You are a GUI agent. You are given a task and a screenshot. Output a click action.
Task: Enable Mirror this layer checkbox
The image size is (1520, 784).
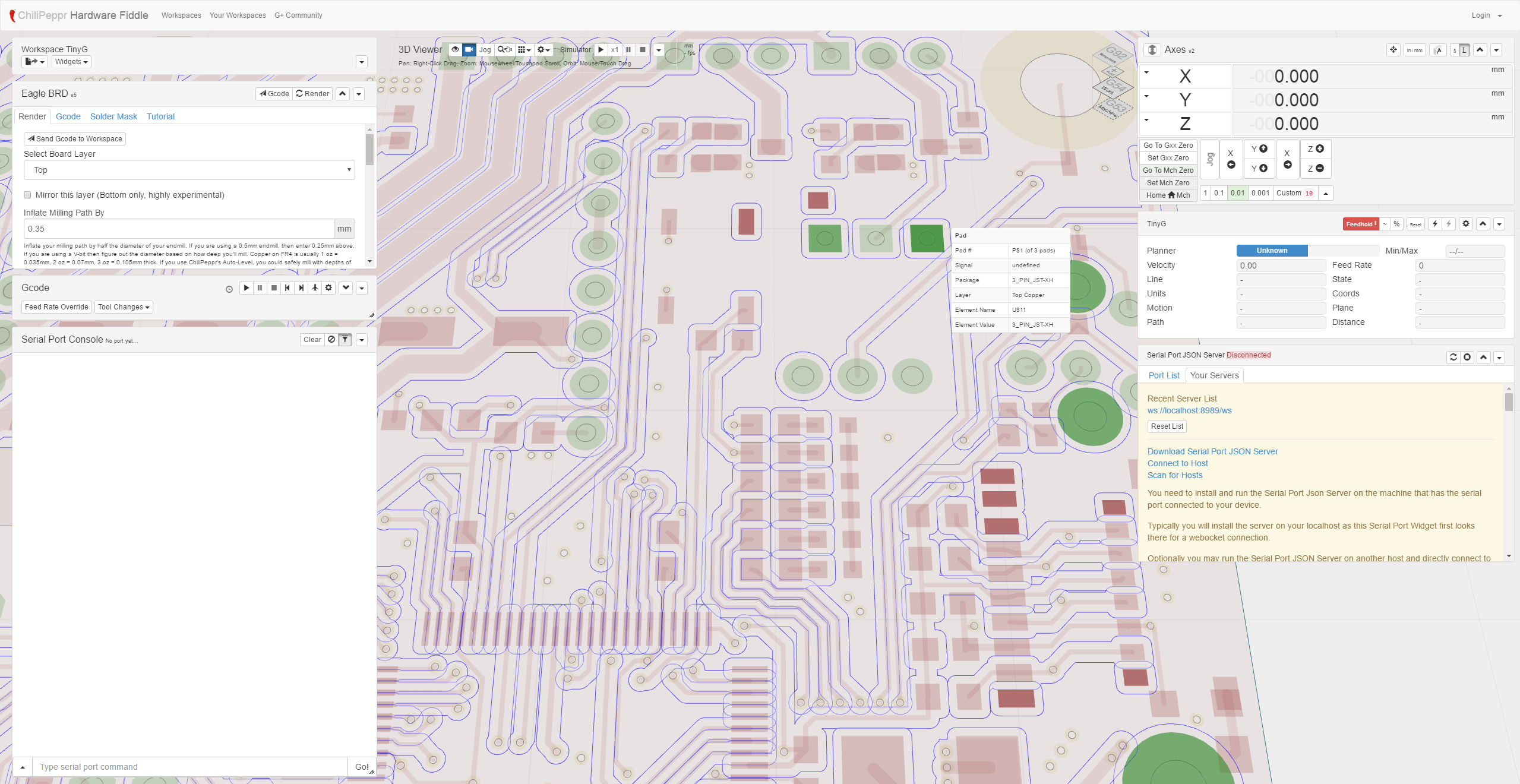point(27,195)
